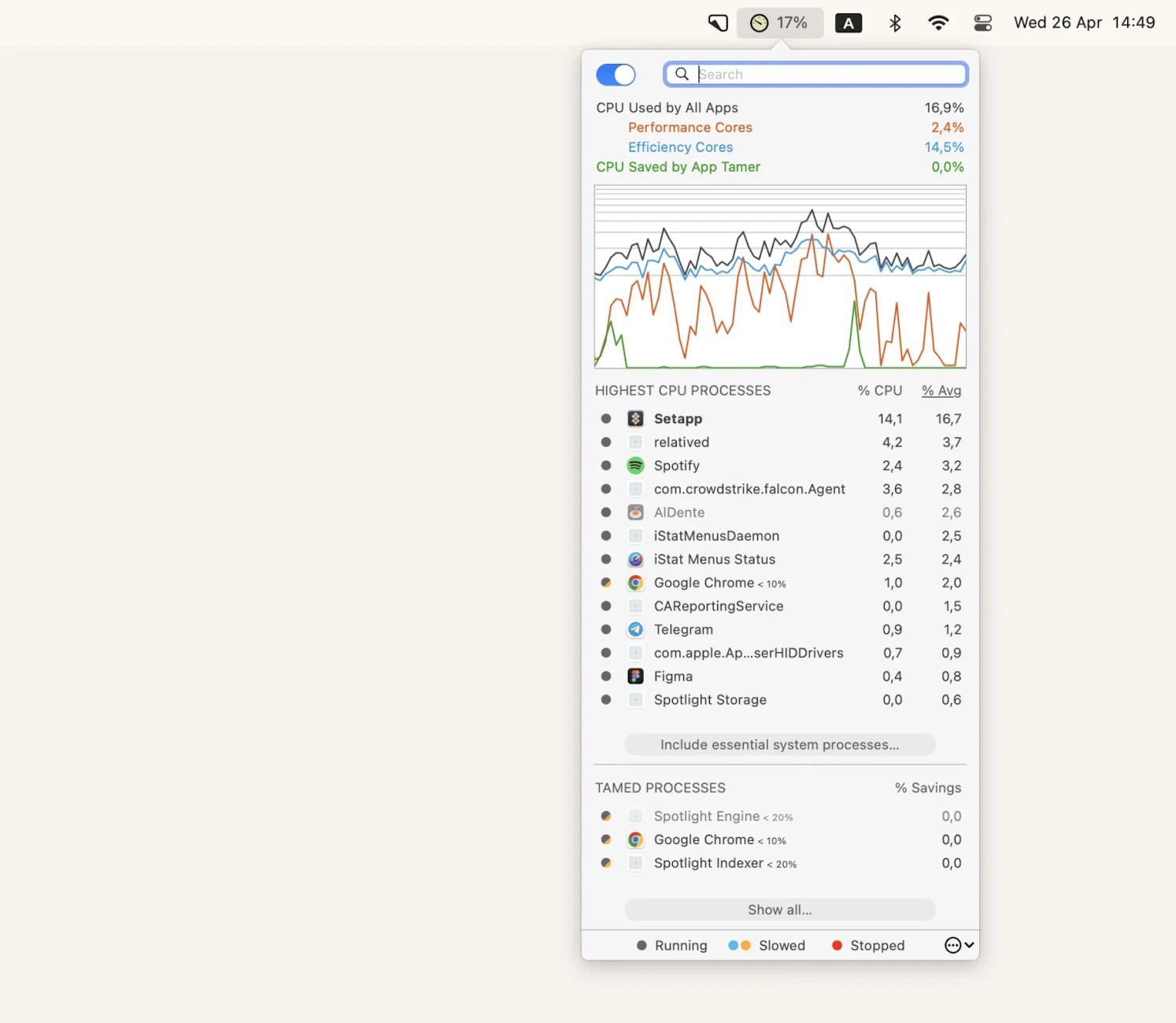Click slowed status dot beside Spotlight Engine
The height and width of the screenshot is (1023, 1176).
[x=606, y=817]
